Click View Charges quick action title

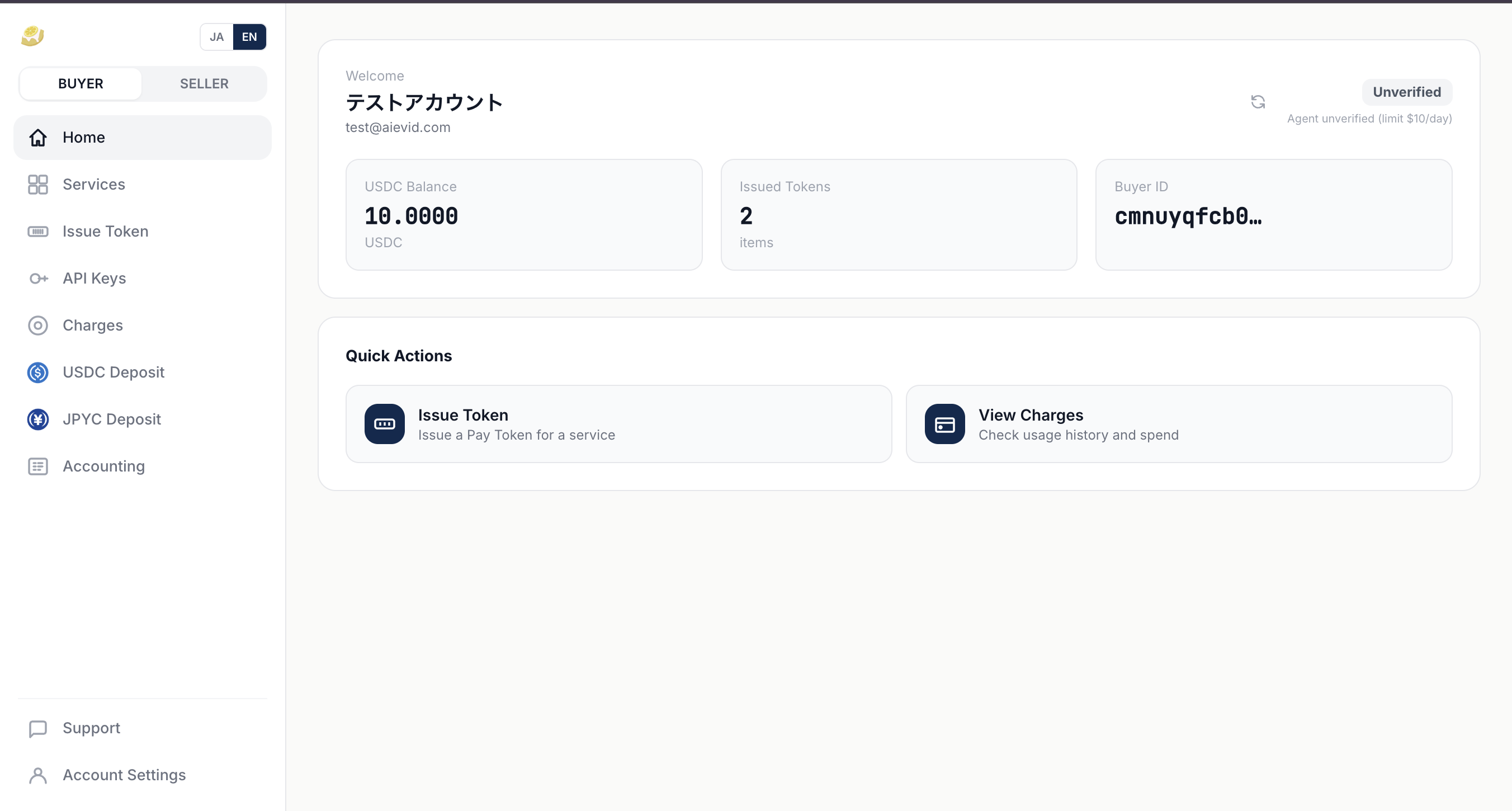tap(1031, 415)
